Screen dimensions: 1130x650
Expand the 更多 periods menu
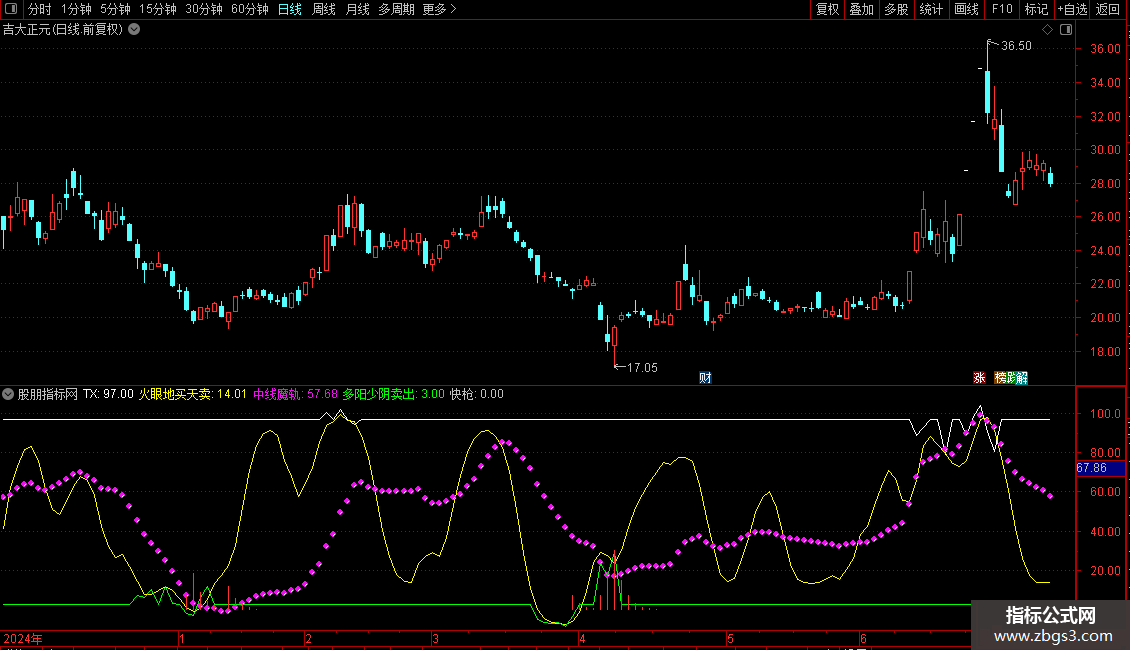439,9
